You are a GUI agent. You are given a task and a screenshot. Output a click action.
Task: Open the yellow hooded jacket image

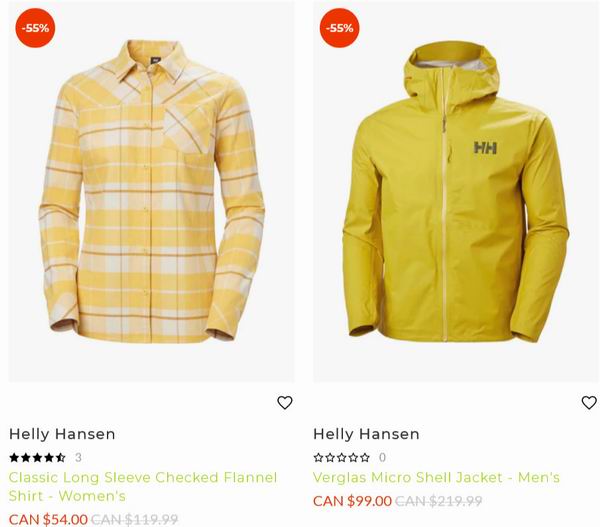click(x=455, y=192)
